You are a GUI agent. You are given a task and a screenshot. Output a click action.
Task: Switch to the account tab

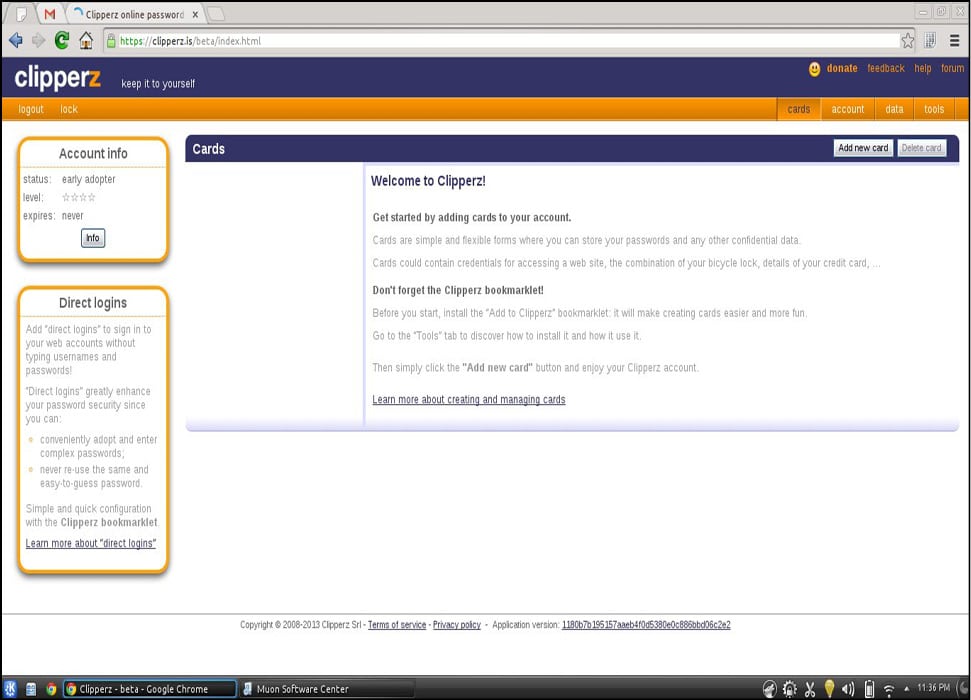pyautogui.click(x=847, y=109)
